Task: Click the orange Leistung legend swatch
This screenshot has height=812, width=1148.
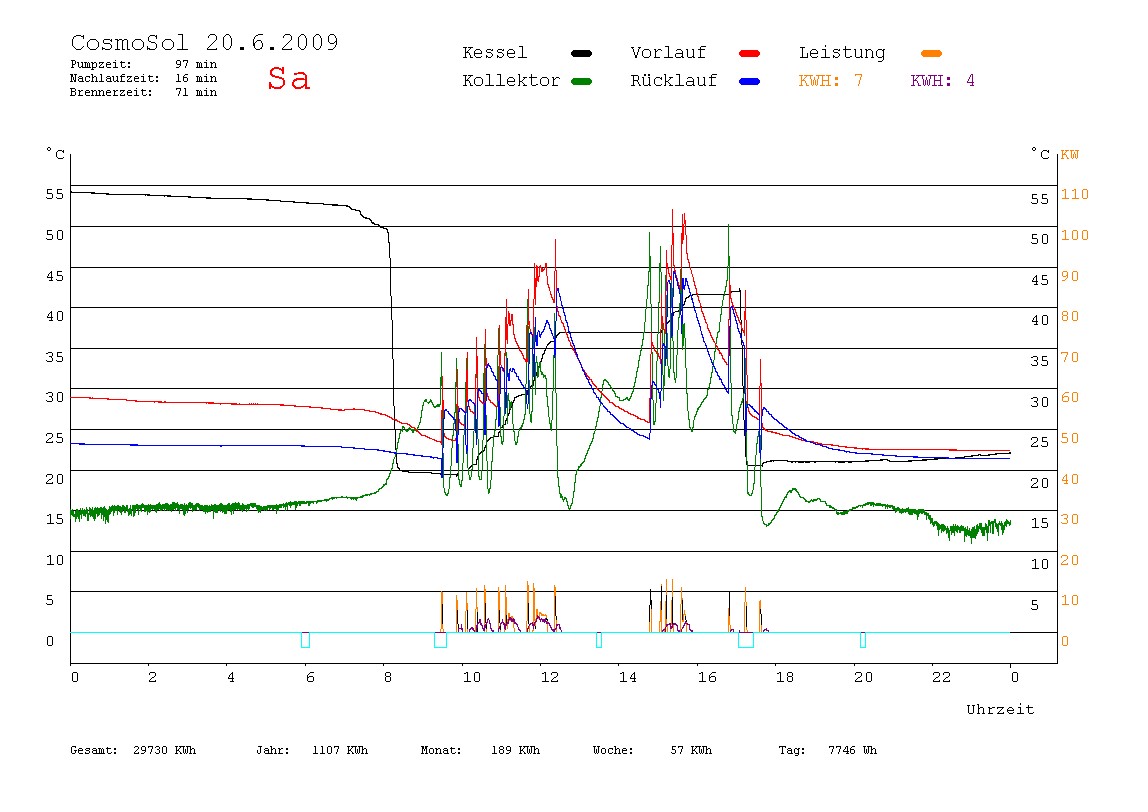Action: click(x=931, y=53)
